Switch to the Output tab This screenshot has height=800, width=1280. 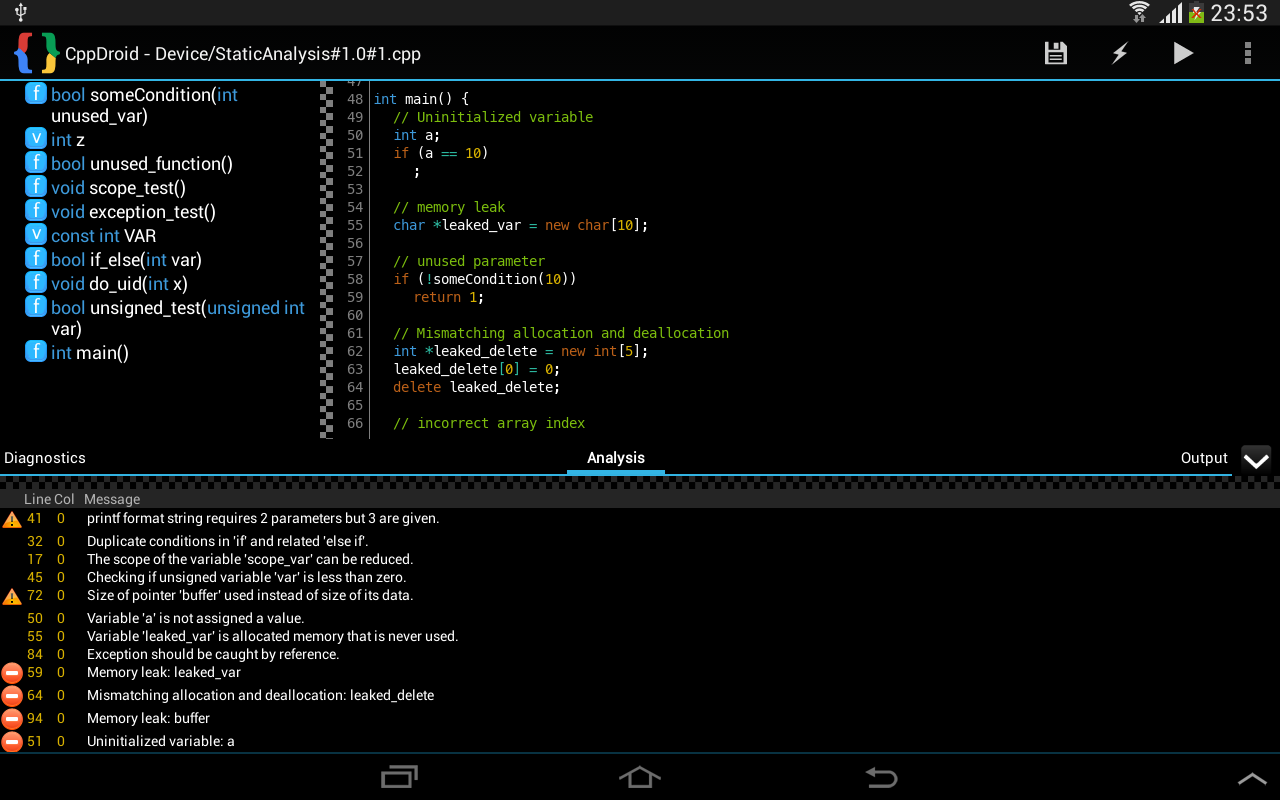click(1203, 458)
